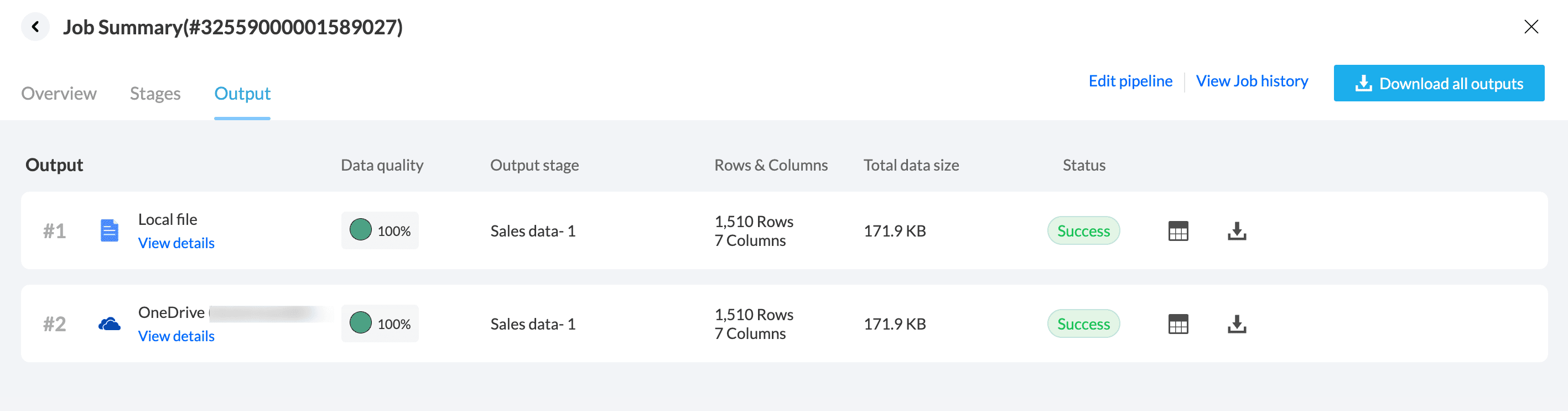Select the Output tab
The height and width of the screenshot is (411, 1568).
242,93
